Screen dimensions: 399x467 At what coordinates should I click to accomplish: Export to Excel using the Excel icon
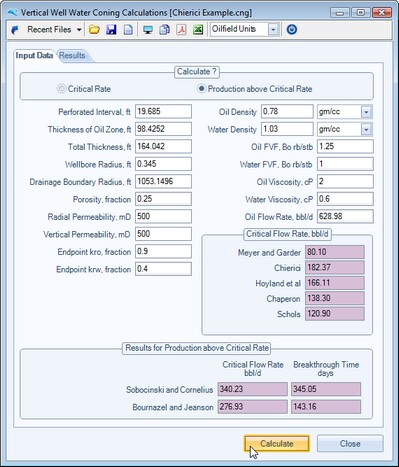pyautogui.click(x=198, y=30)
